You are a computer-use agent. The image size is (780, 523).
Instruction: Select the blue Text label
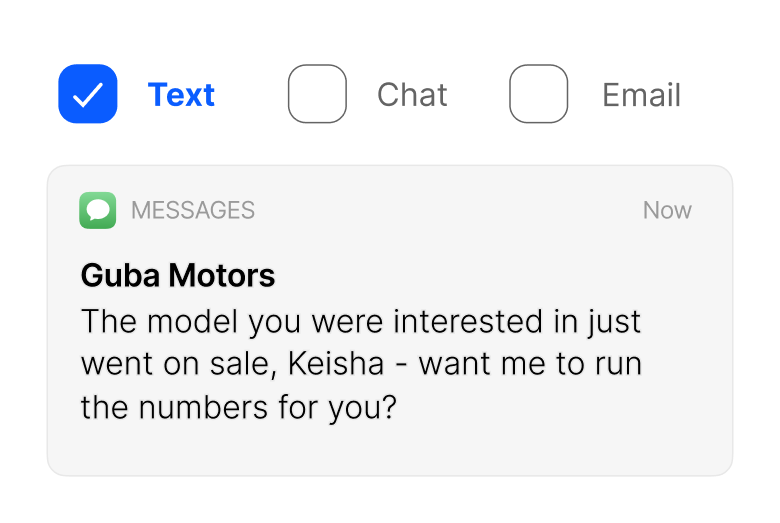coord(181,95)
